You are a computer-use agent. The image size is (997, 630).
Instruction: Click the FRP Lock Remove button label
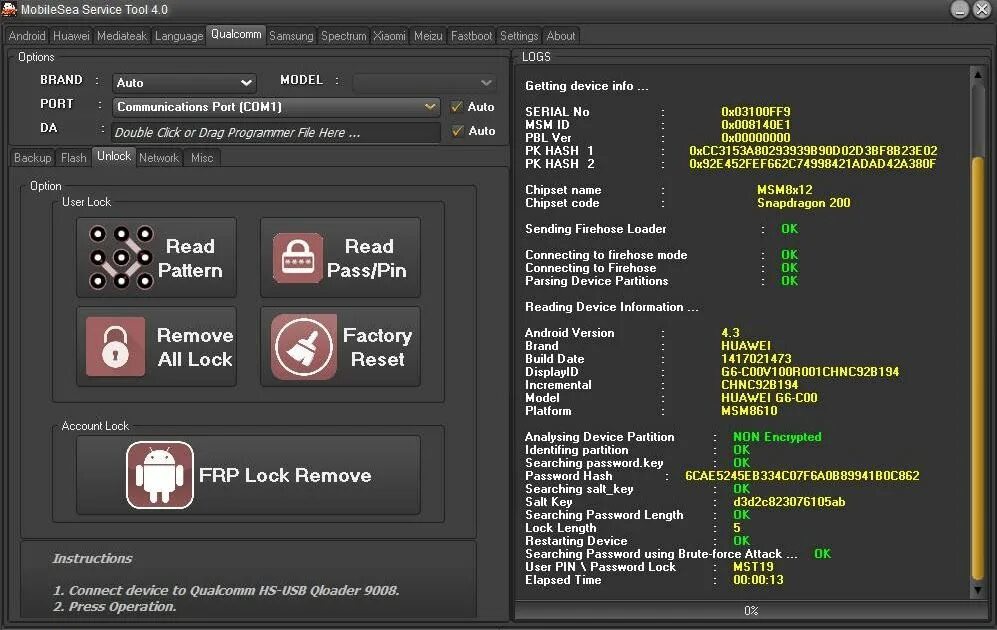pyautogui.click(x=285, y=476)
